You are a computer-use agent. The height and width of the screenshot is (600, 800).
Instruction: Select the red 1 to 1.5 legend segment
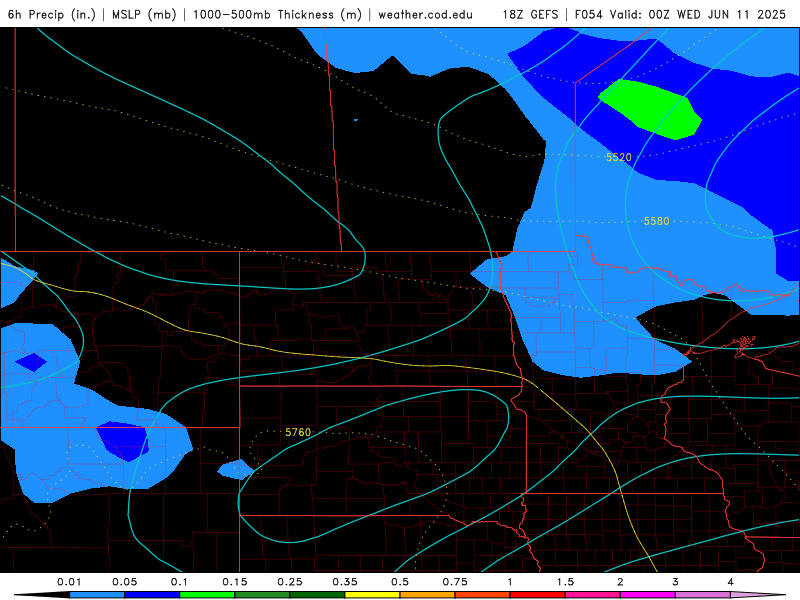538,595
